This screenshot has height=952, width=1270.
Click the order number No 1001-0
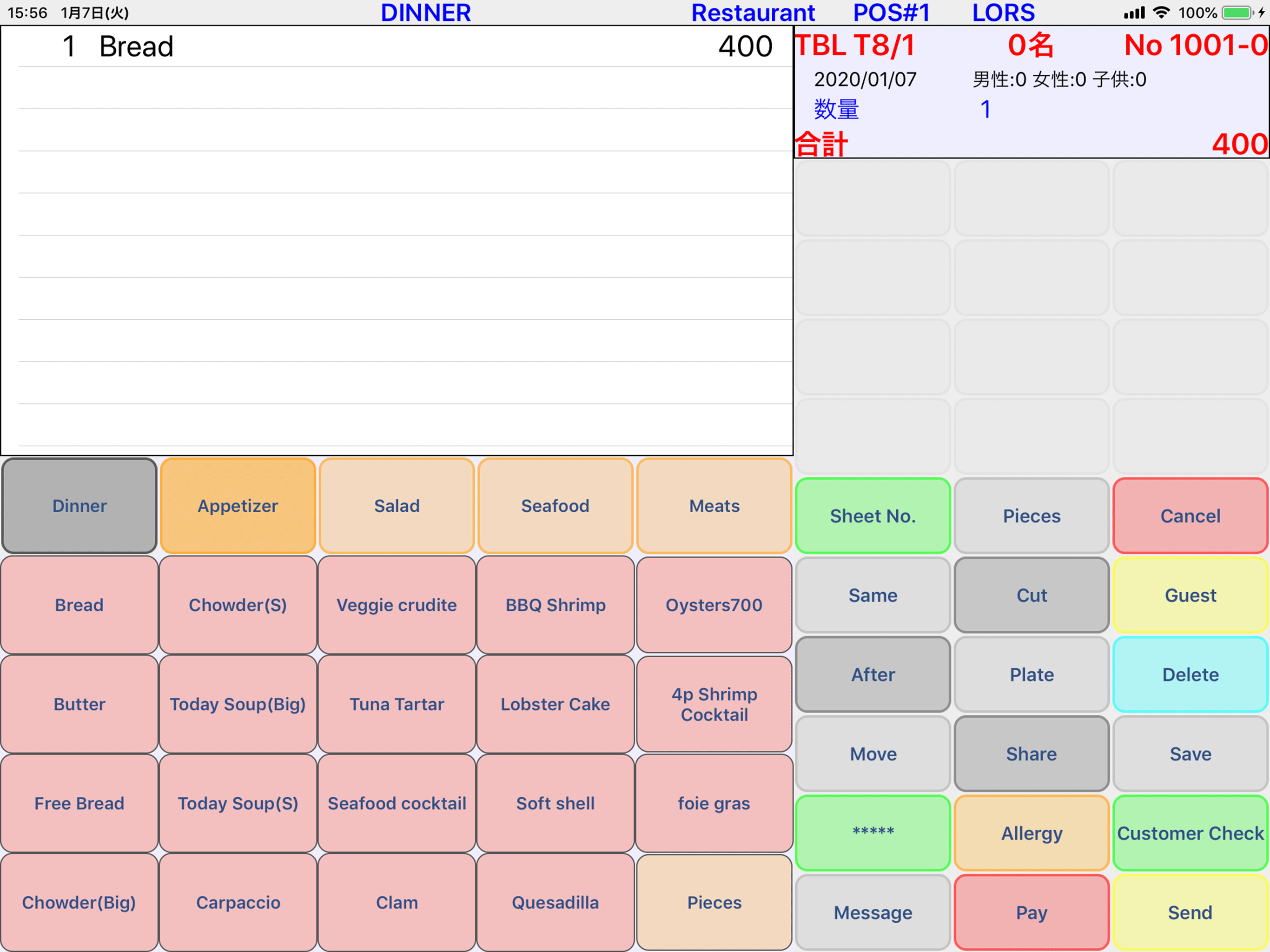(x=1196, y=45)
